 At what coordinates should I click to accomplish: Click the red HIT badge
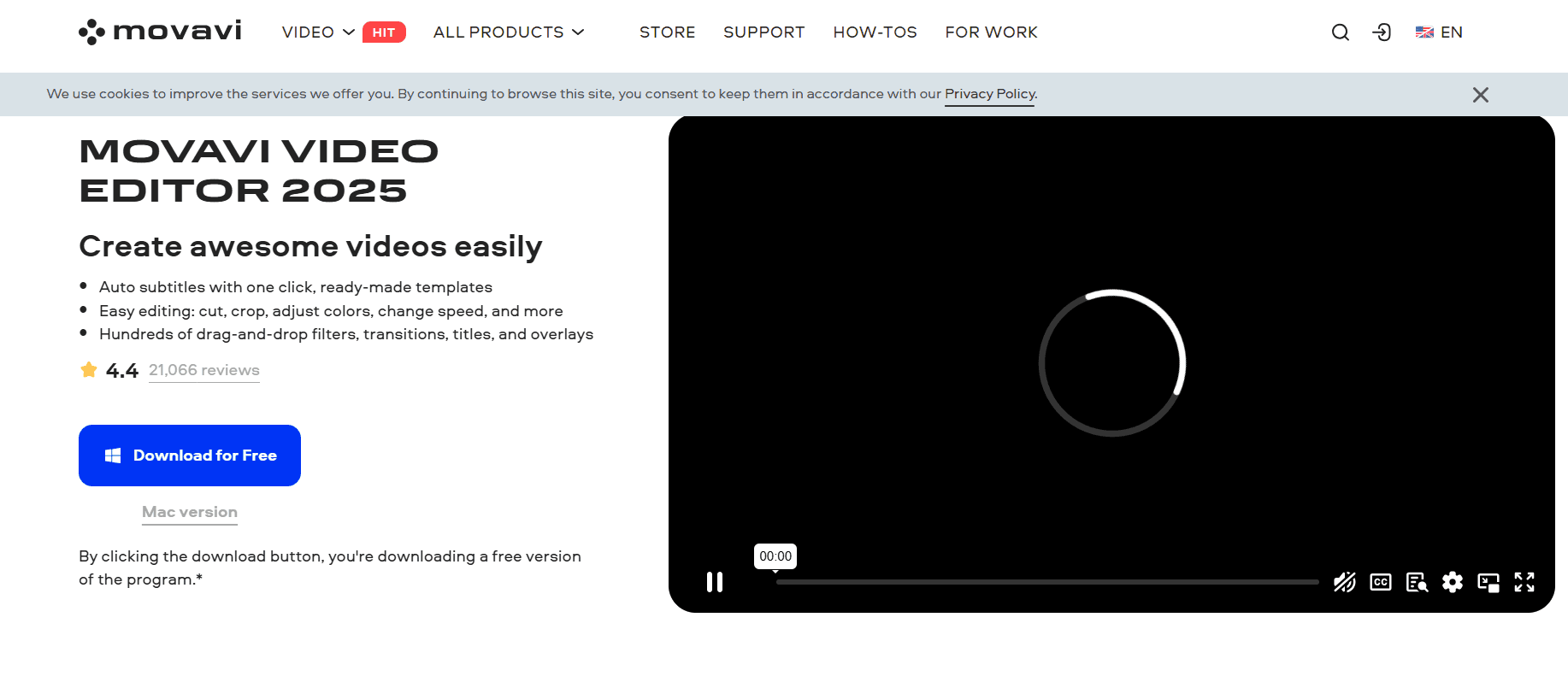click(384, 32)
